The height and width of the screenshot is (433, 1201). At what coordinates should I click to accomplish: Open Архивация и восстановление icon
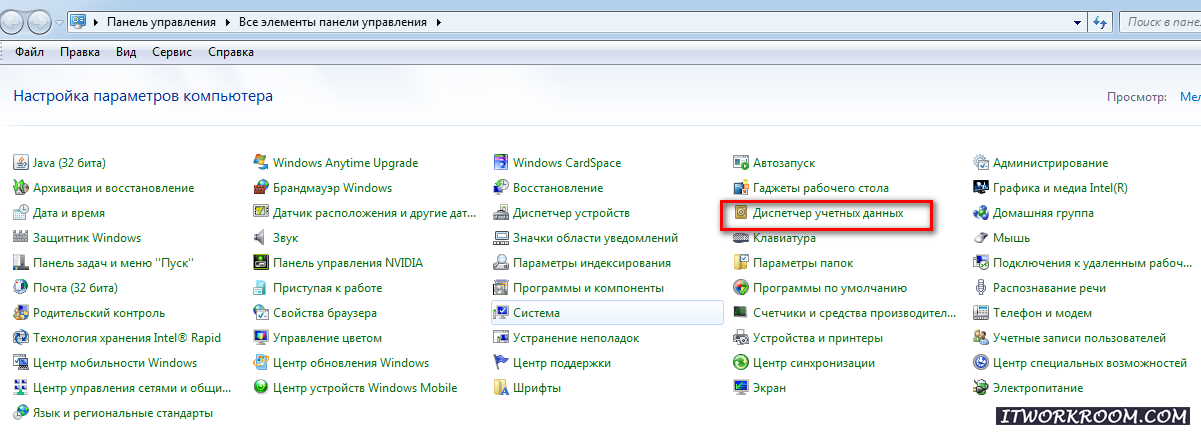pos(21,188)
